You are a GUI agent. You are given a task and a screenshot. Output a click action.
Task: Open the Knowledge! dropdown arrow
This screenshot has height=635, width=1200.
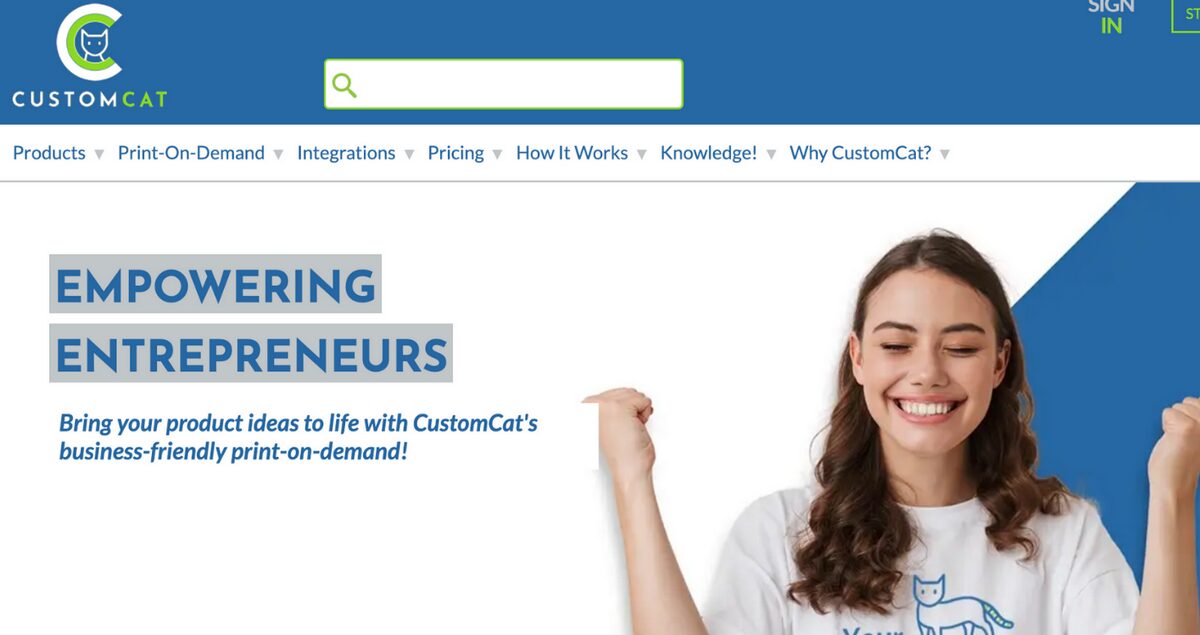click(x=771, y=154)
